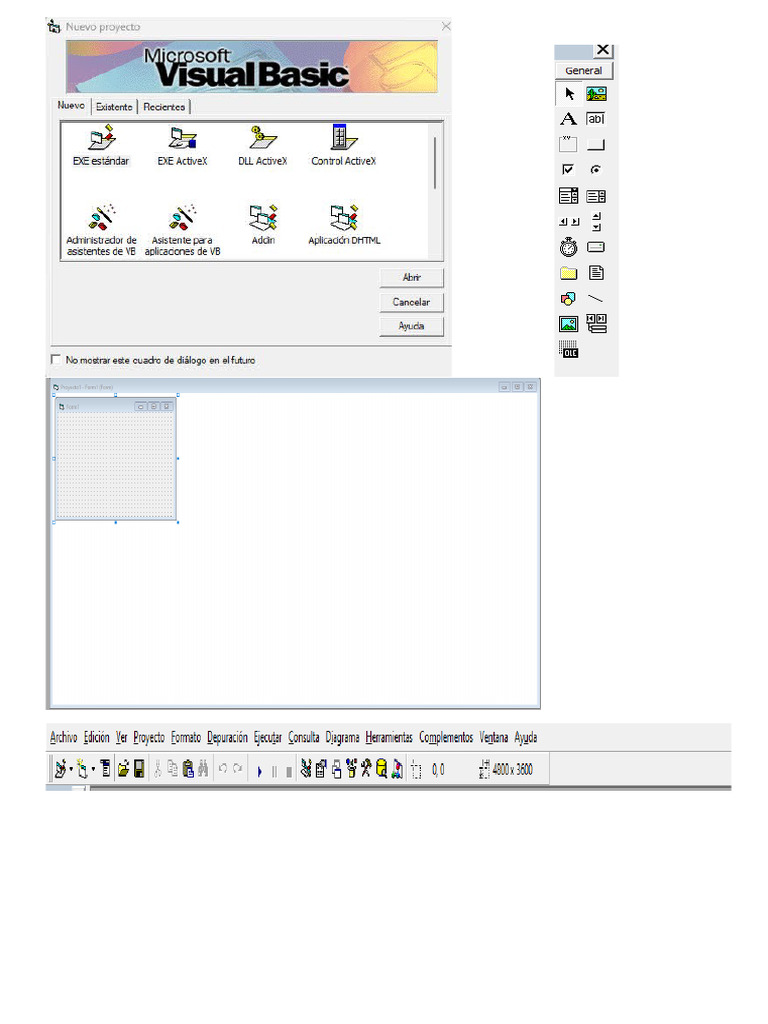Open the Depuración menu

pyautogui.click(x=227, y=737)
